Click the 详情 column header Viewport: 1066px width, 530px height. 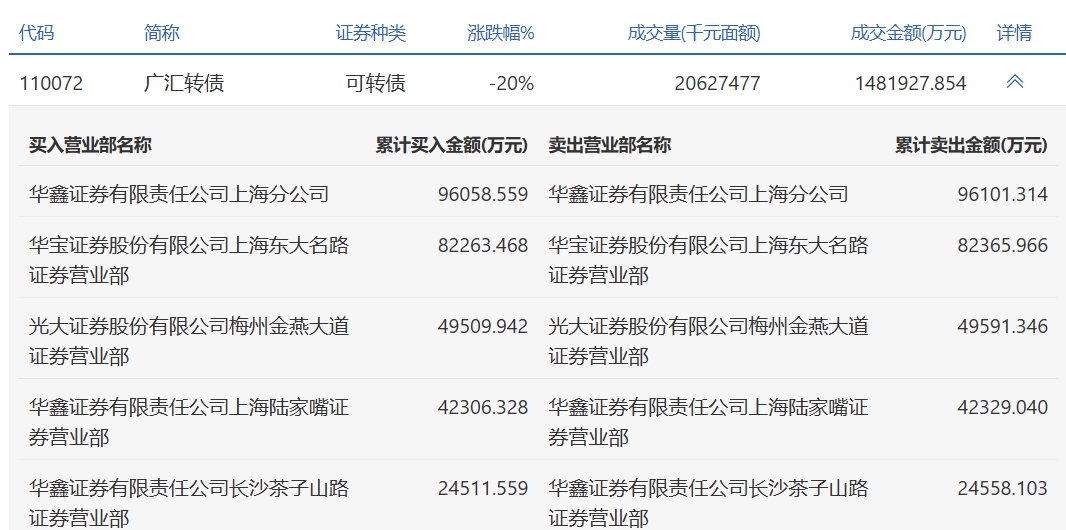click(1014, 33)
